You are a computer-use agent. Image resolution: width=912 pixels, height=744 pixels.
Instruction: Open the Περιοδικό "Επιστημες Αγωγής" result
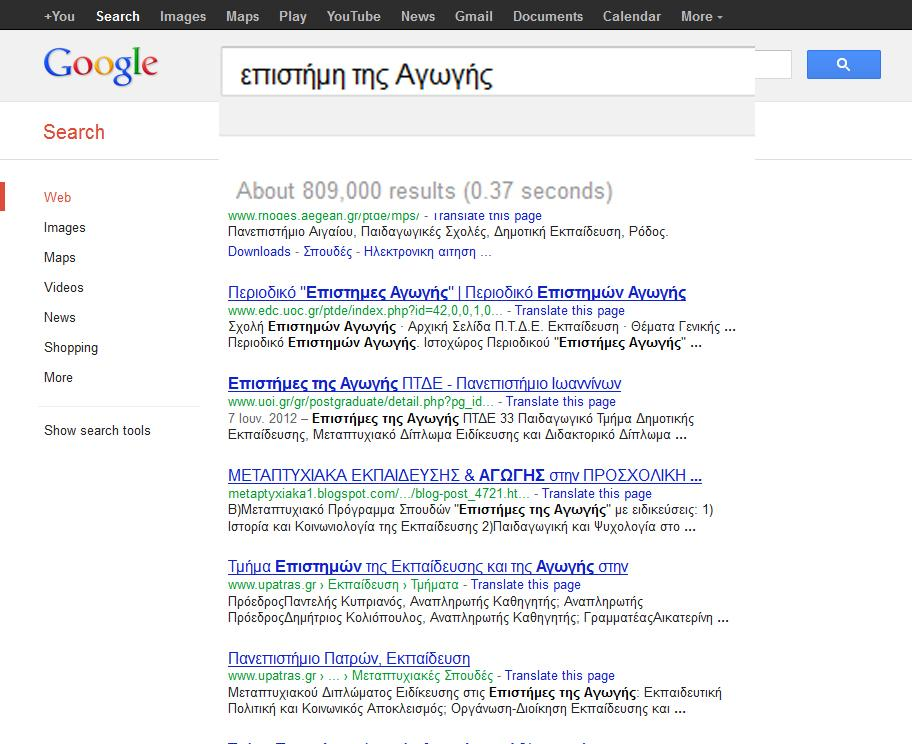[x=457, y=292]
